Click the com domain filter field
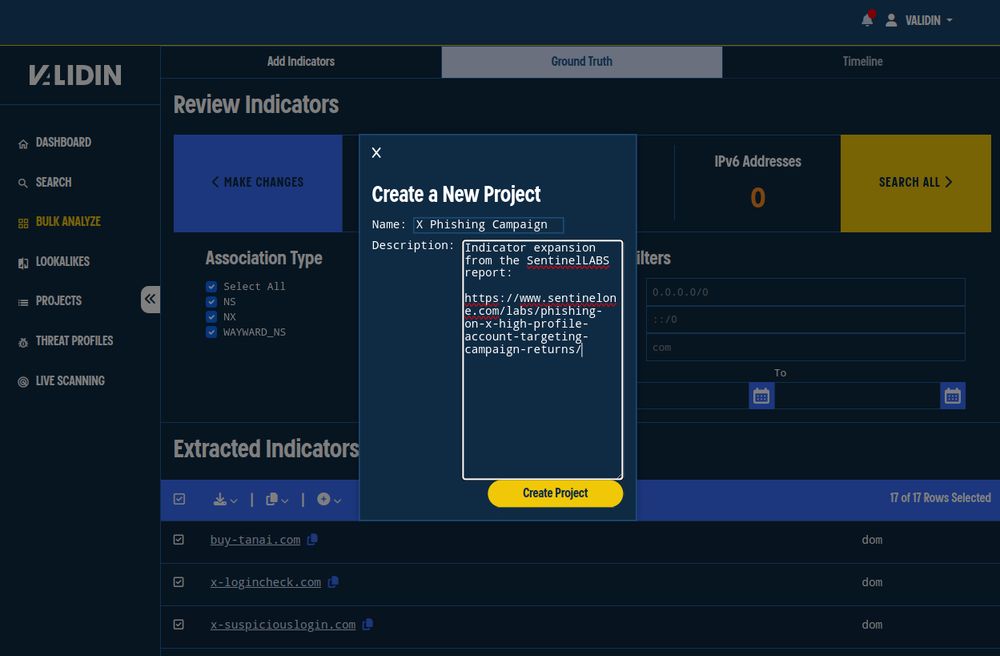The image size is (1000, 656). (805, 347)
